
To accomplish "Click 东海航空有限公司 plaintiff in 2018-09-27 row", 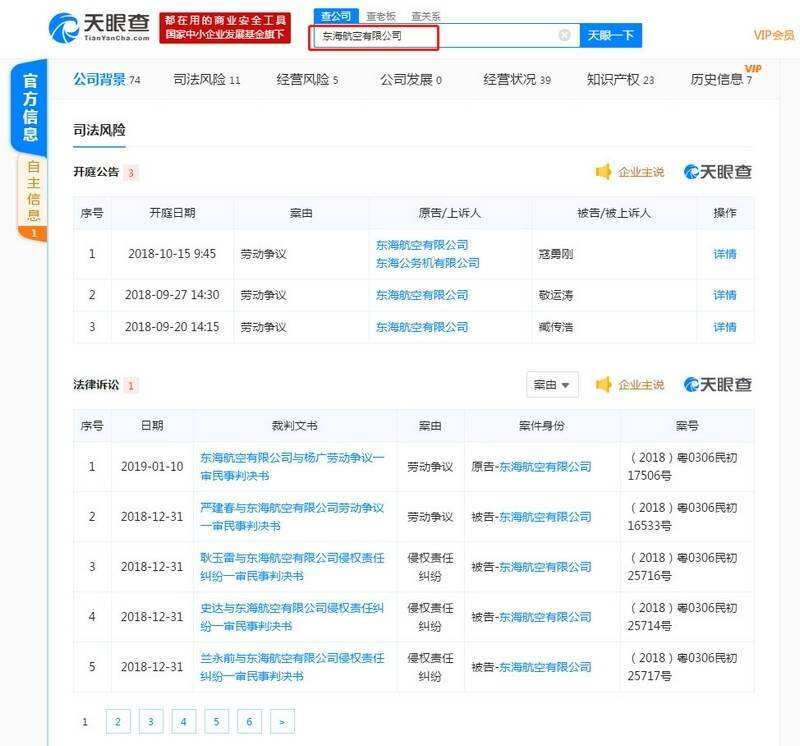I will pos(422,295).
